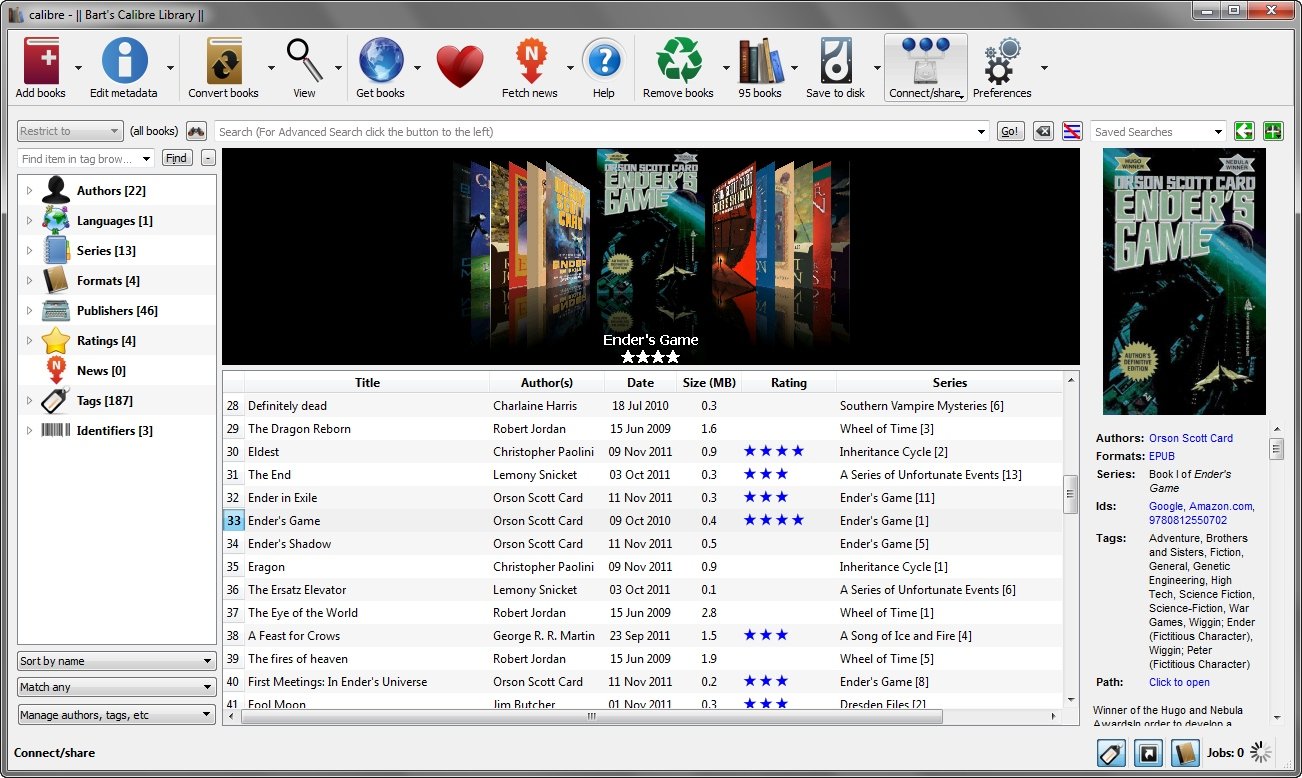Click green plus save search icon
The image size is (1302, 778).
[1273, 131]
